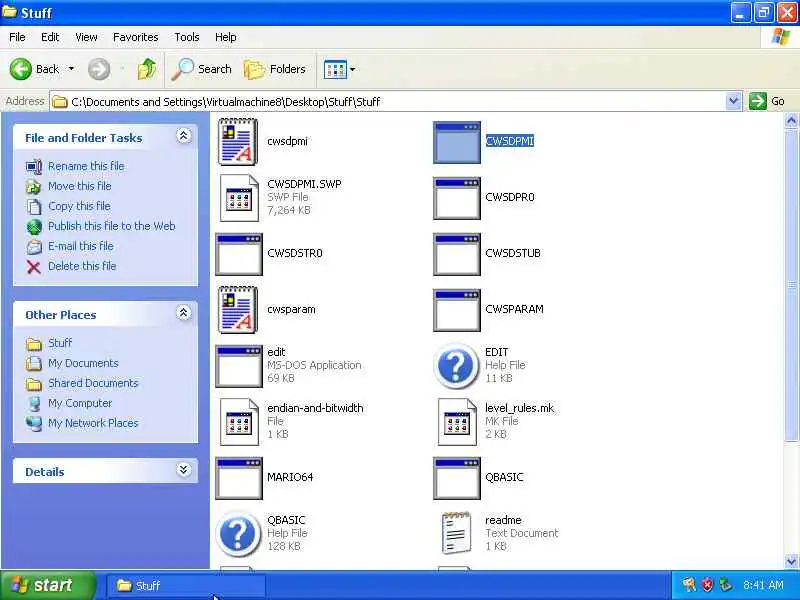
Task: Click E-mail this file link
Action: pyautogui.click(x=81, y=246)
